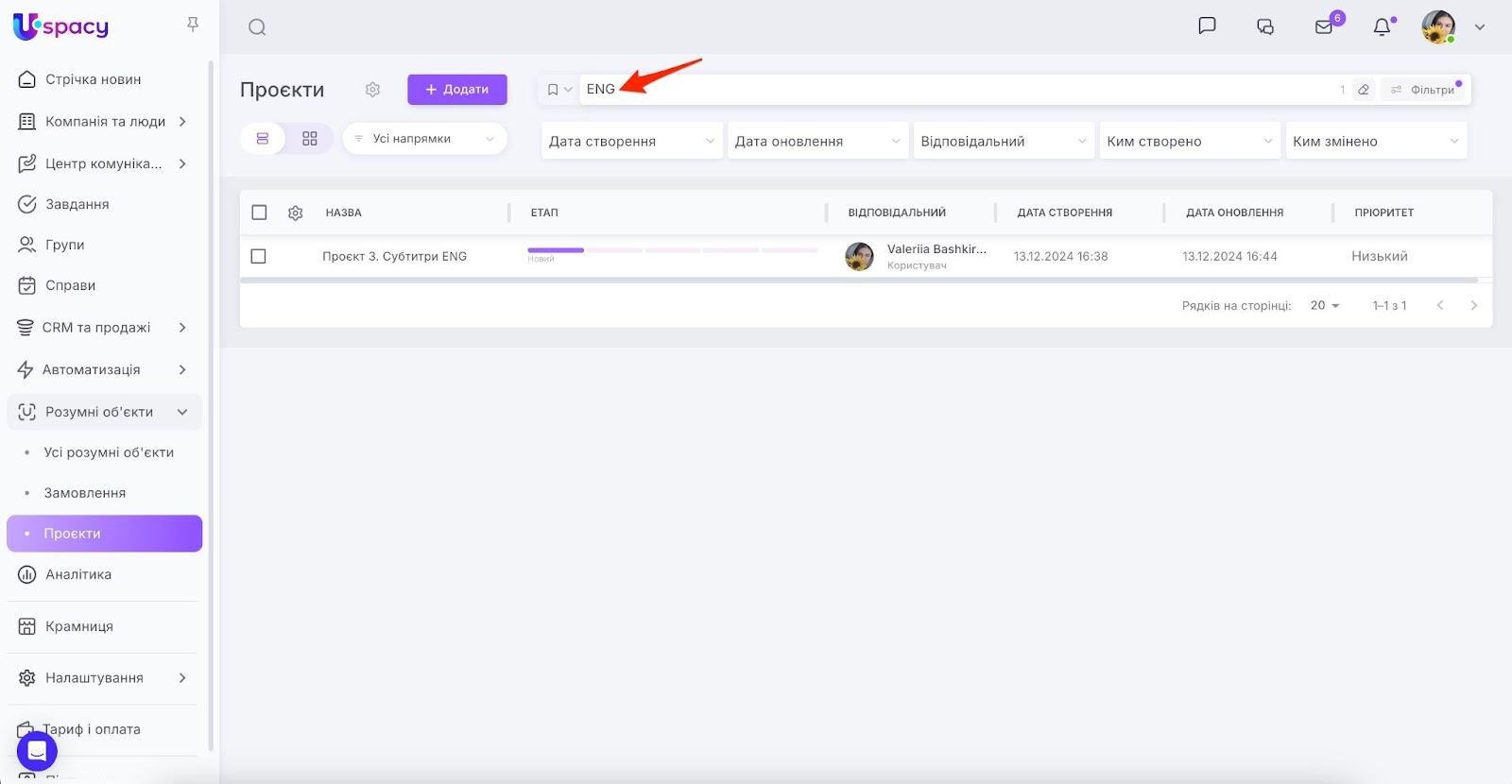Sort by НАЗВА column header
The image size is (1512, 784).
point(344,213)
